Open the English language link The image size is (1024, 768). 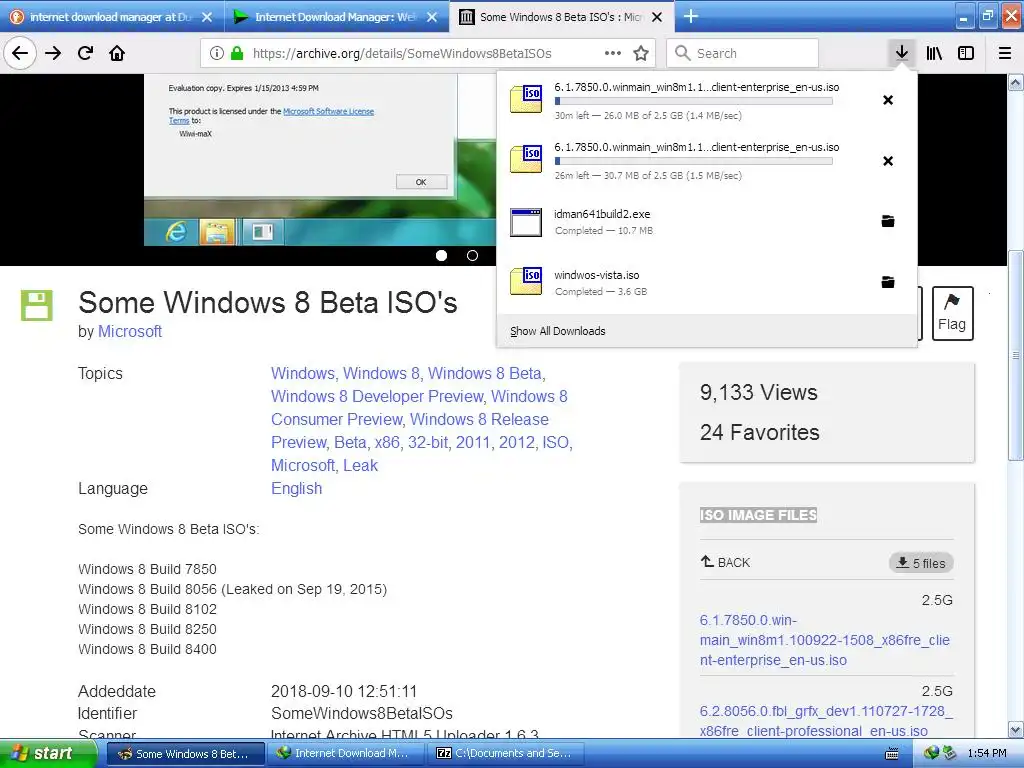click(x=296, y=488)
